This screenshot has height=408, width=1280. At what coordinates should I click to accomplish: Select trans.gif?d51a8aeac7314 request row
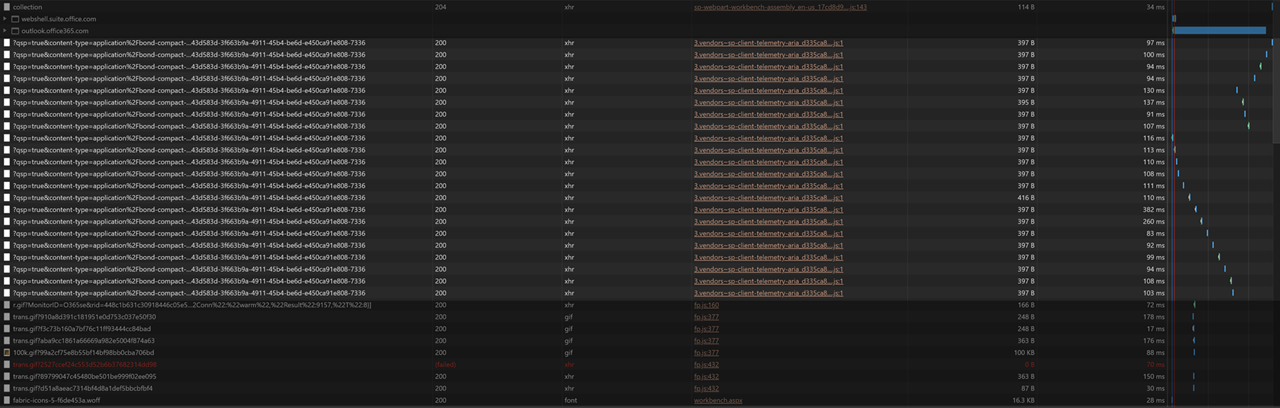[640, 388]
